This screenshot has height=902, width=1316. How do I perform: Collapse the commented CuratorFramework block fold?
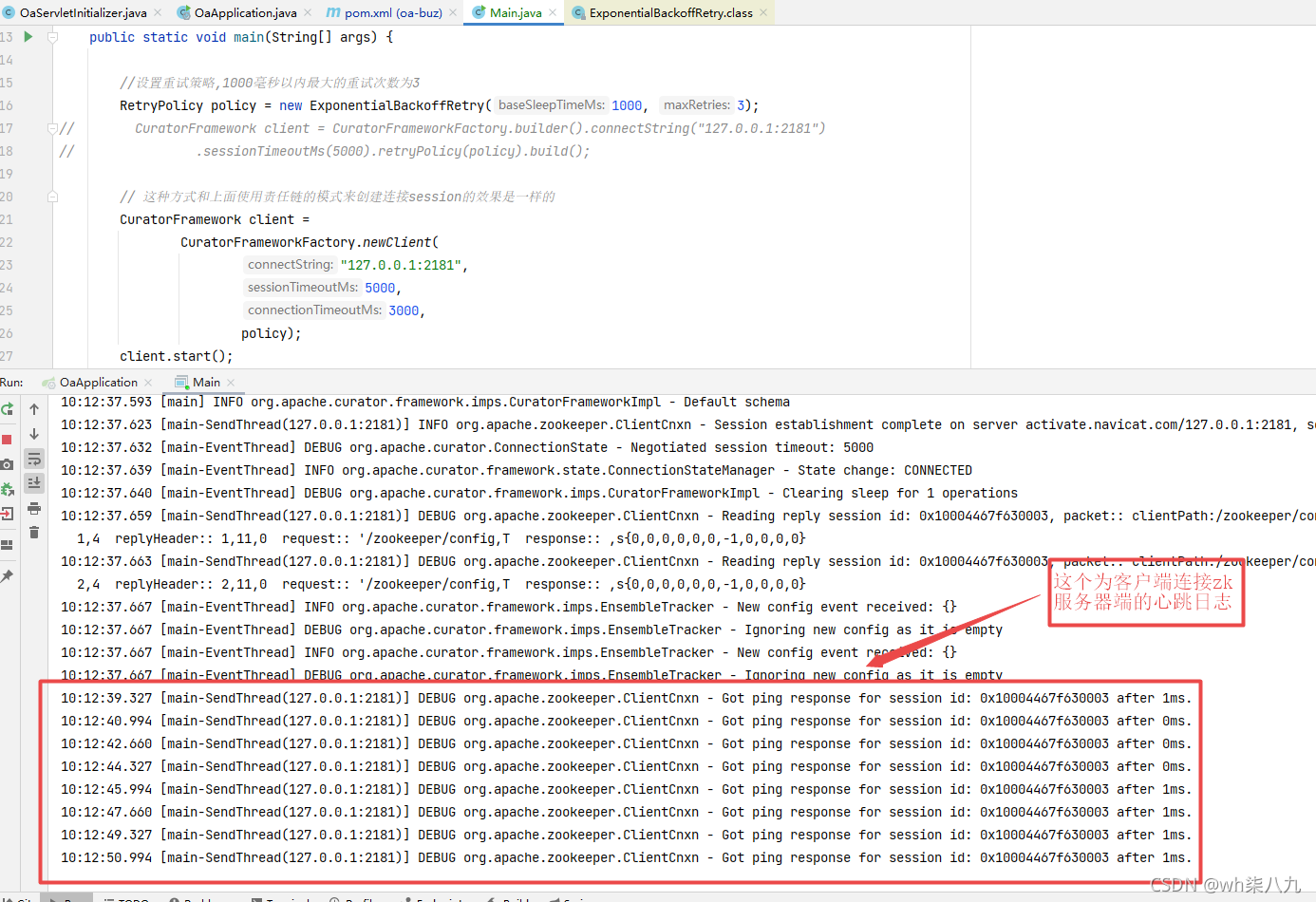[53, 128]
